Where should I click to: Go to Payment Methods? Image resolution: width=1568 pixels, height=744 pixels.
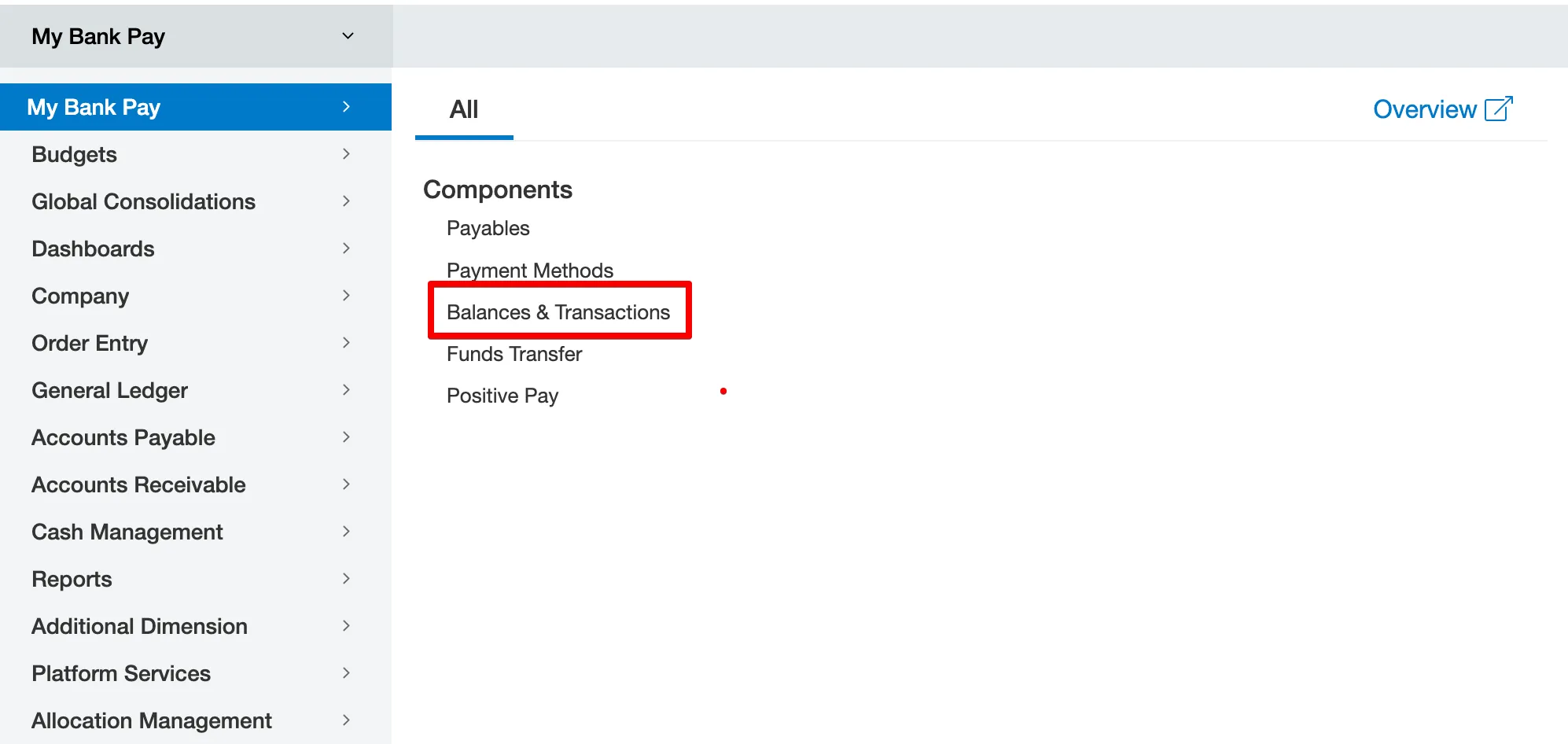(530, 271)
